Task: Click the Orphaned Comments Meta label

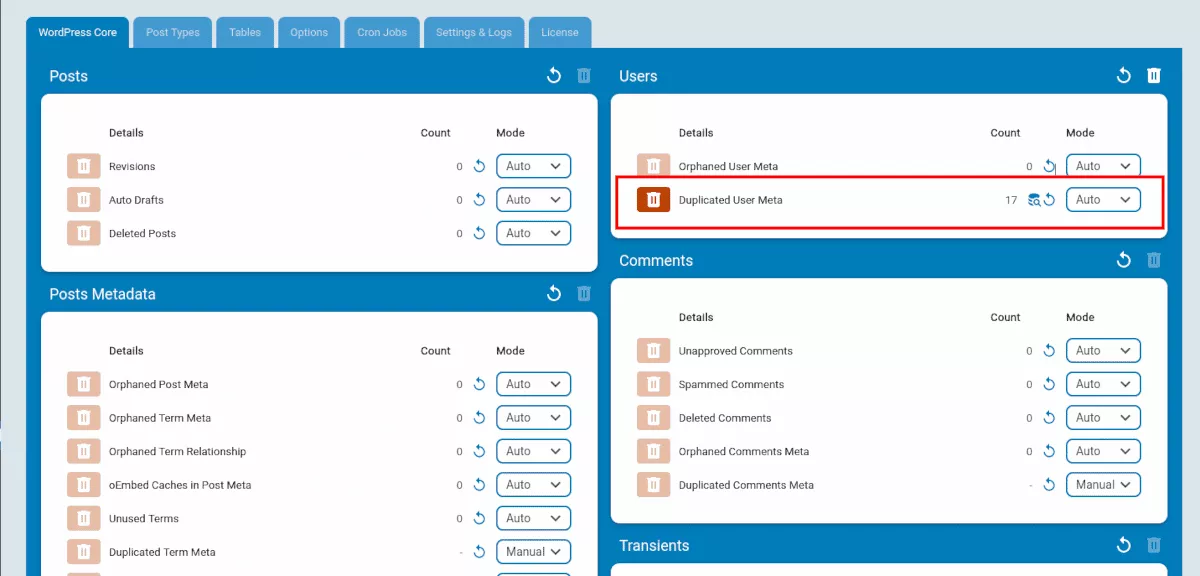Action: click(744, 452)
